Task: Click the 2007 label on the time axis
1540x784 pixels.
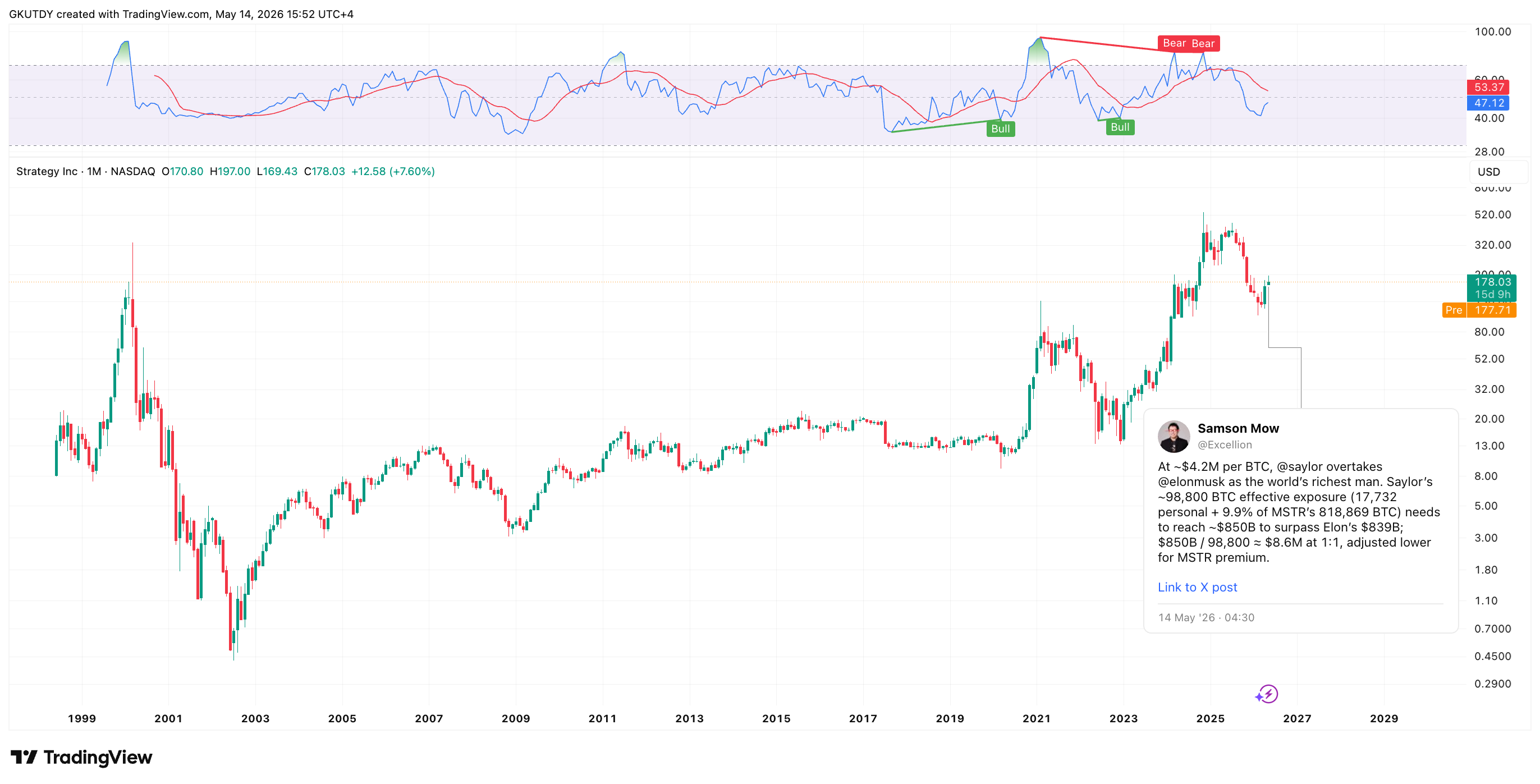Action: 429,718
